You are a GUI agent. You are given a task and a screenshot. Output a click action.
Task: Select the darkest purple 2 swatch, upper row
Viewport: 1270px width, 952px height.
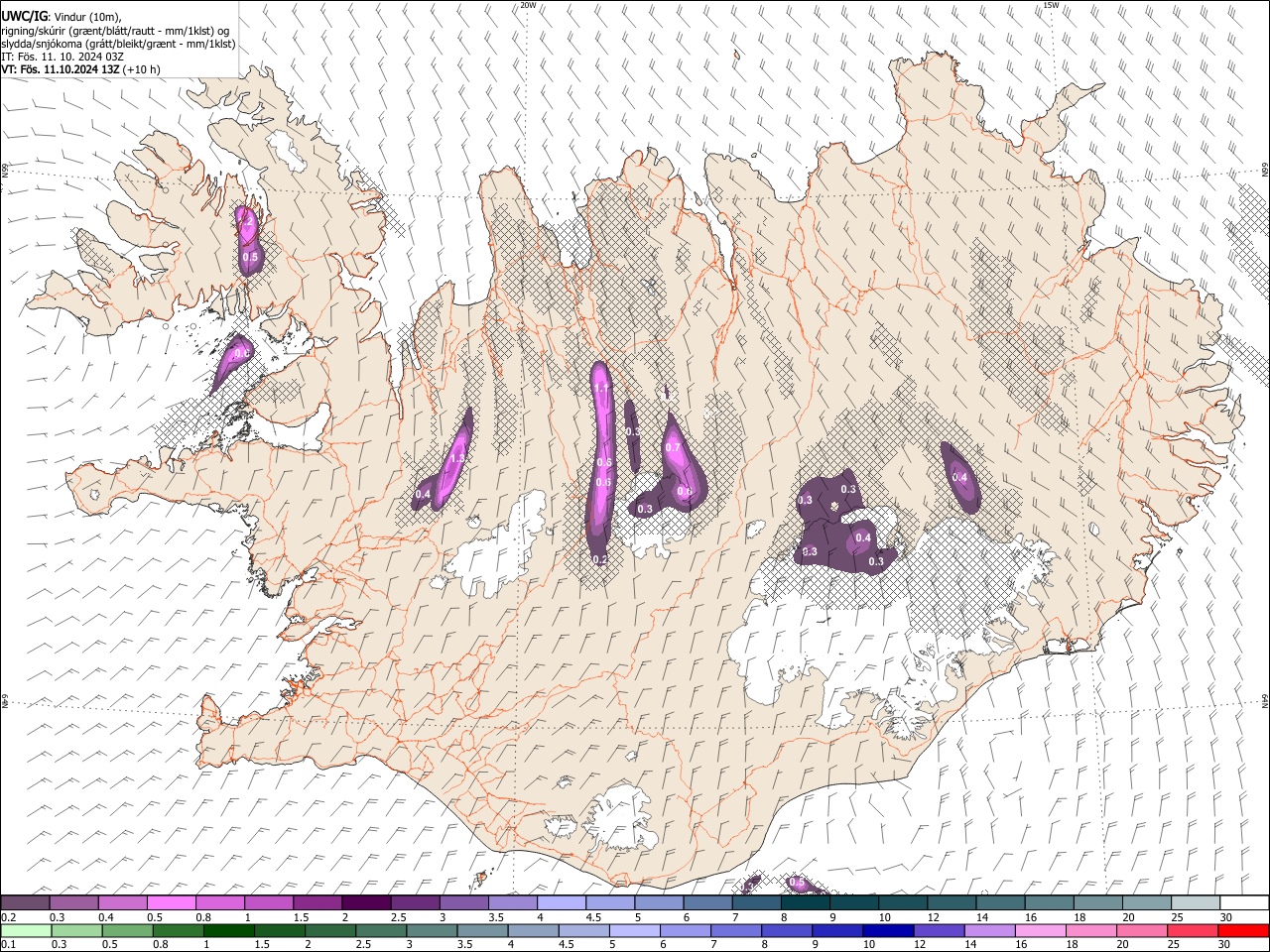(365, 903)
